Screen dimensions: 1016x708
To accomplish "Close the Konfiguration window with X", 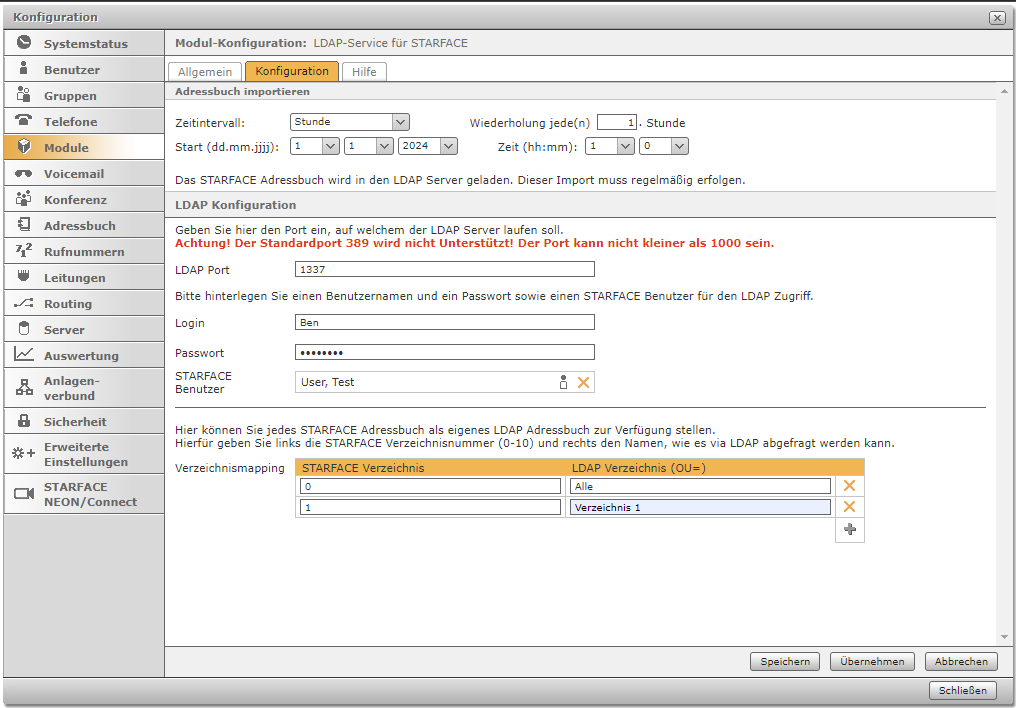I will (997, 18).
